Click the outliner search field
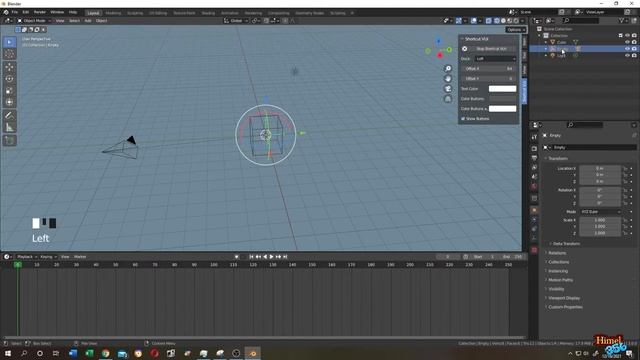The image size is (640, 360). pos(581,20)
